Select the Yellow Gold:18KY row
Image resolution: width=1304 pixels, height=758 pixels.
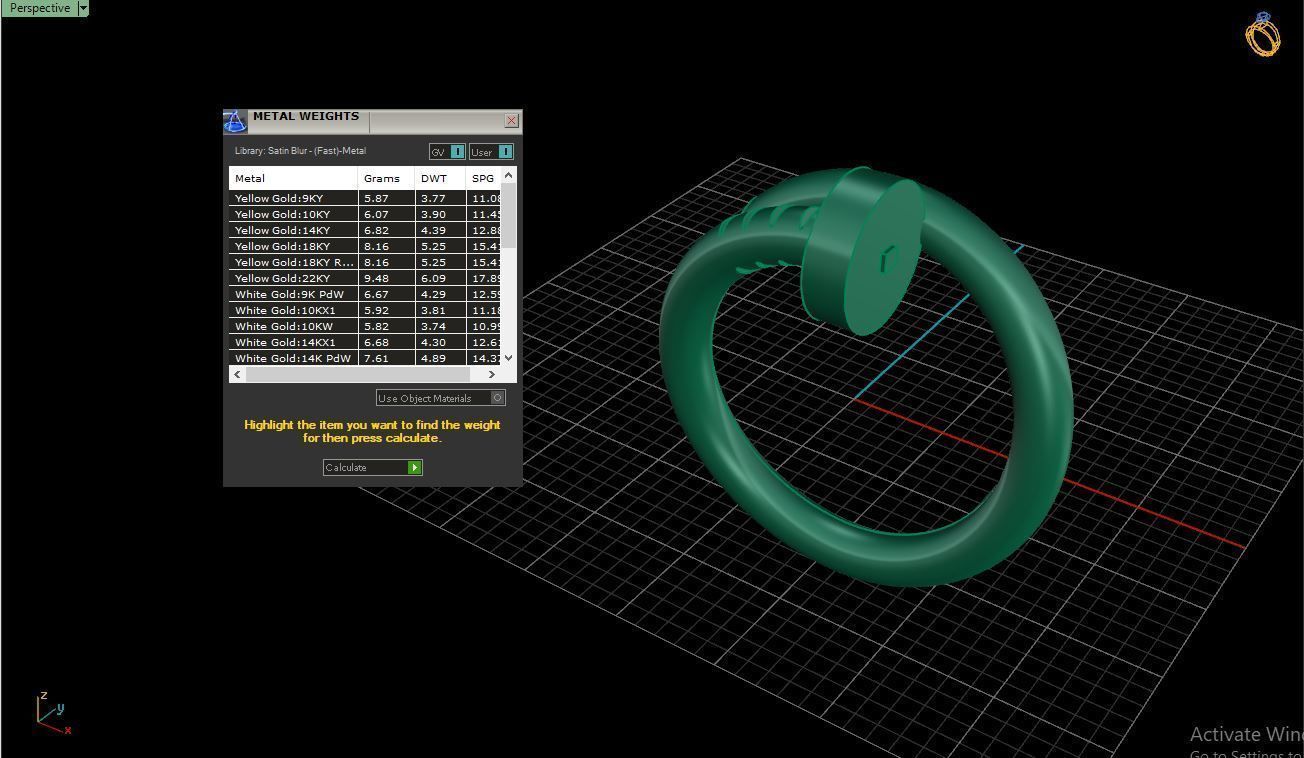coord(365,246)
